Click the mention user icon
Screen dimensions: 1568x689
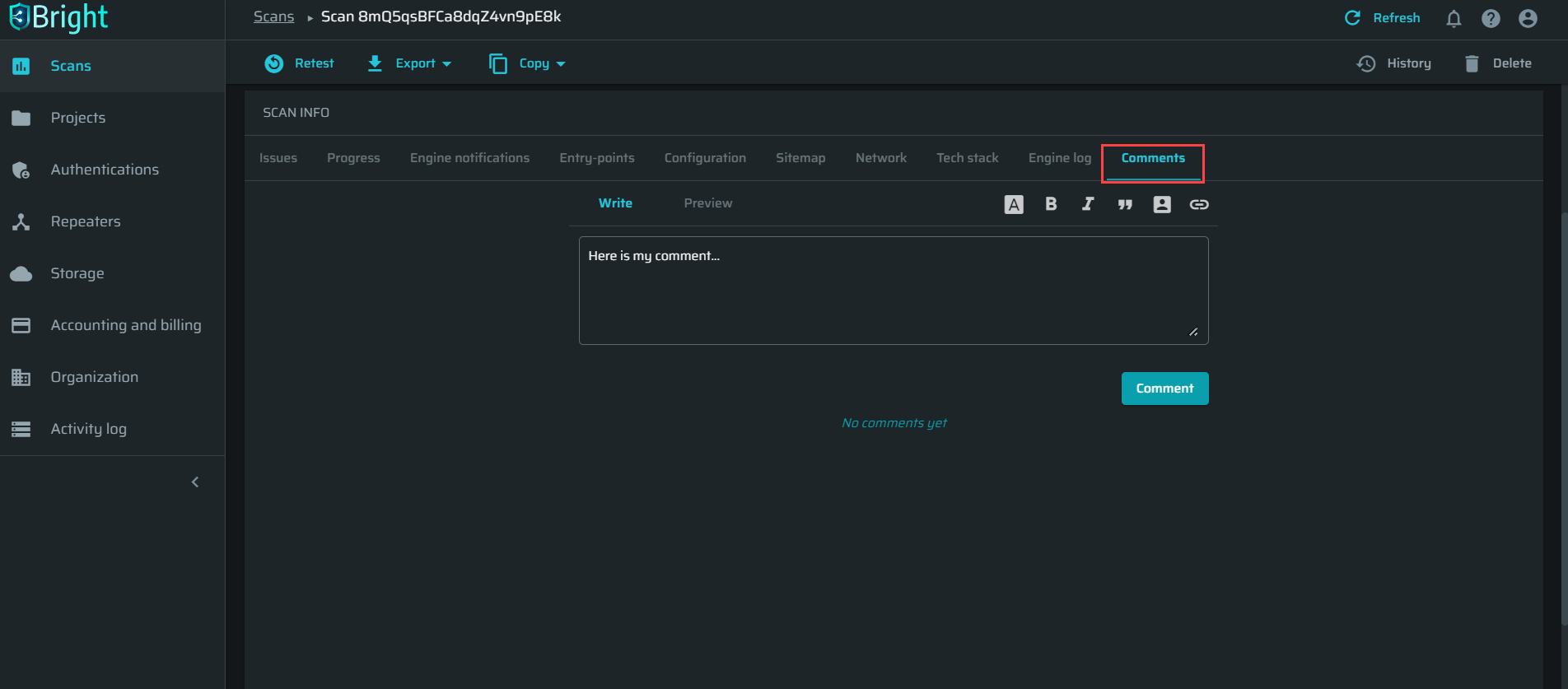coord(1162,204)
